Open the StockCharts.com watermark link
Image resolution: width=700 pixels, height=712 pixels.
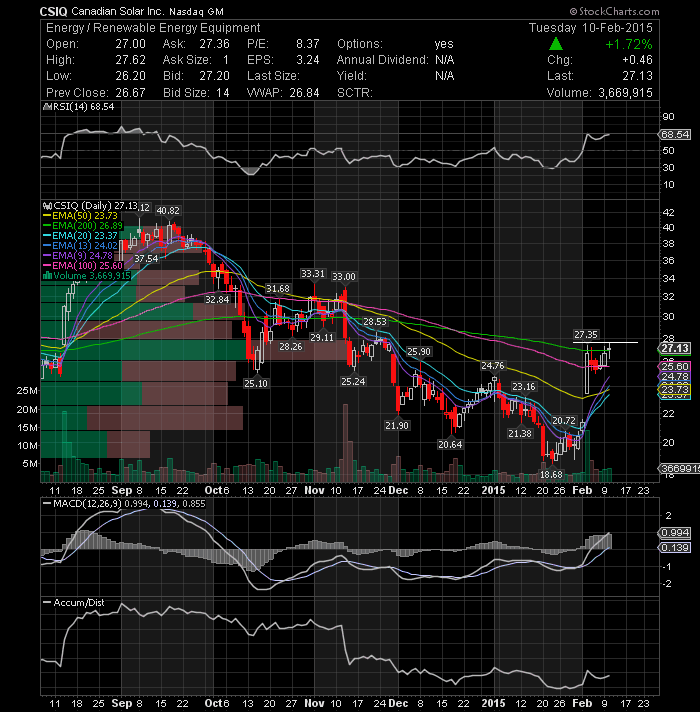(x=614, y=11)
